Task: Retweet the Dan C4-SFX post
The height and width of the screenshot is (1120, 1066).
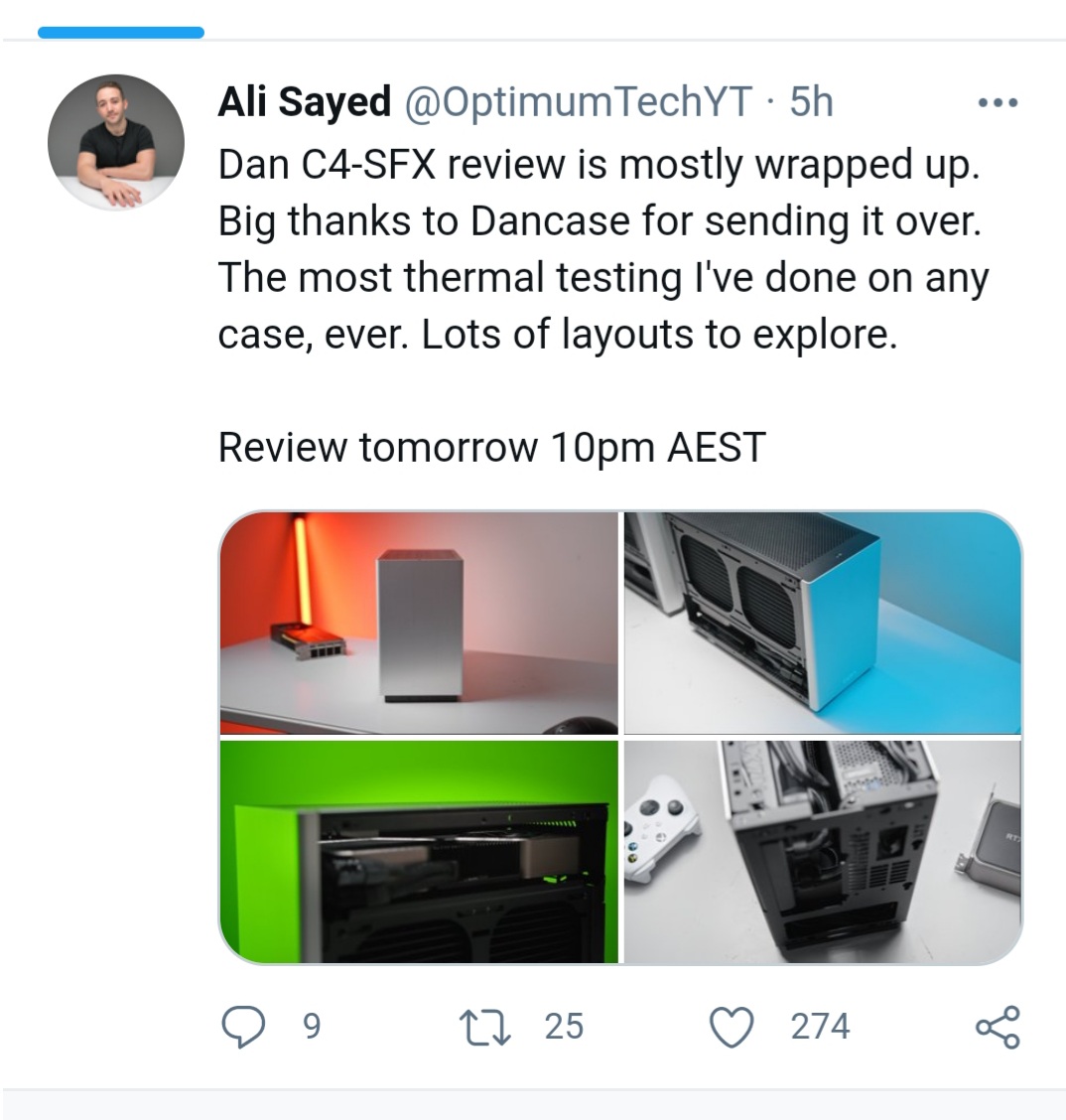Action: [x=484, y=1027]
